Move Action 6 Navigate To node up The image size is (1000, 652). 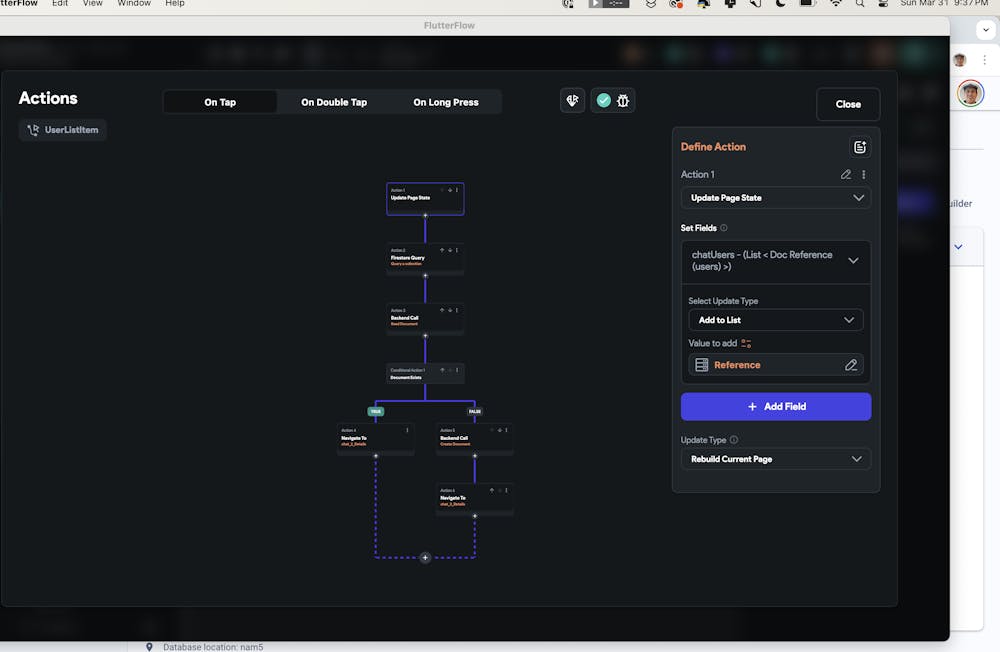coord(492,490)
